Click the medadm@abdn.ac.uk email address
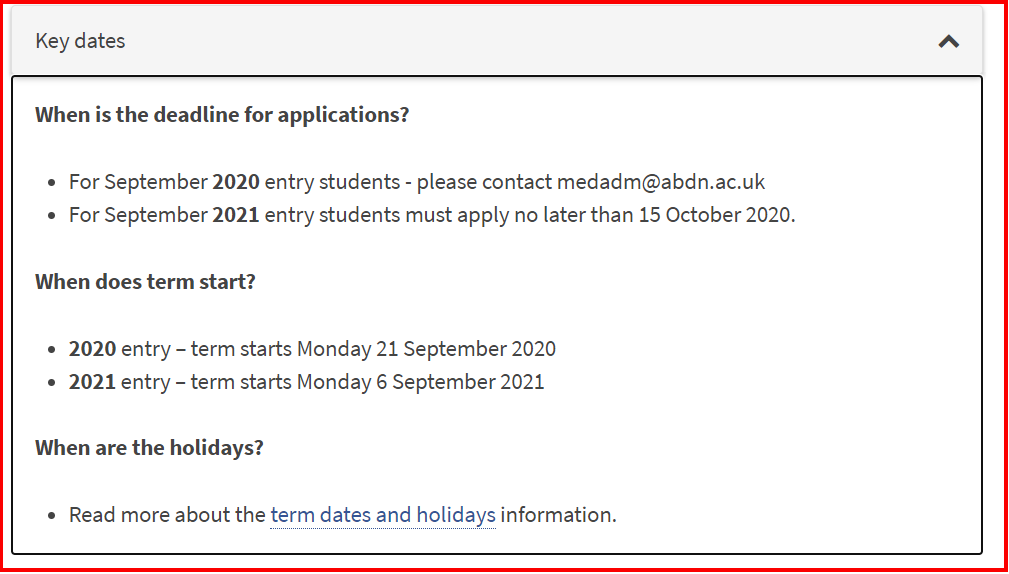 [661, 182]
